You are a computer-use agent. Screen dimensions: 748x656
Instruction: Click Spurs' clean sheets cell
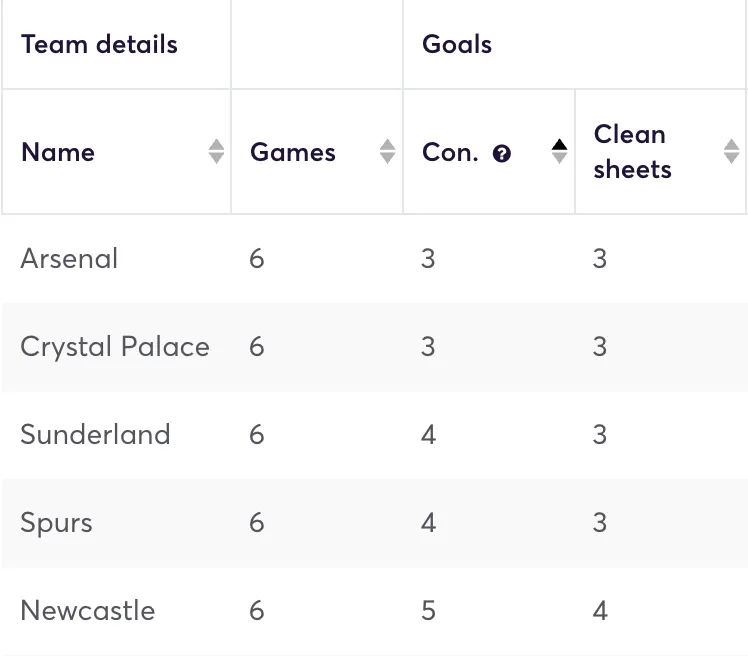coord(600,523)
